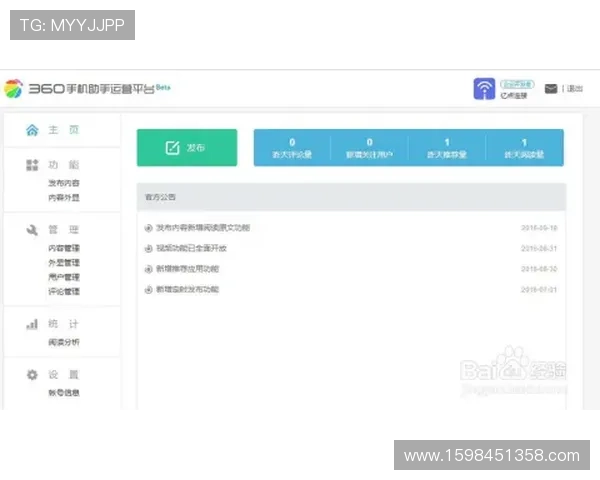Click the 昨天评论量 stat tile
Viewport: 600px width, 480px height.
click(292, 148)
